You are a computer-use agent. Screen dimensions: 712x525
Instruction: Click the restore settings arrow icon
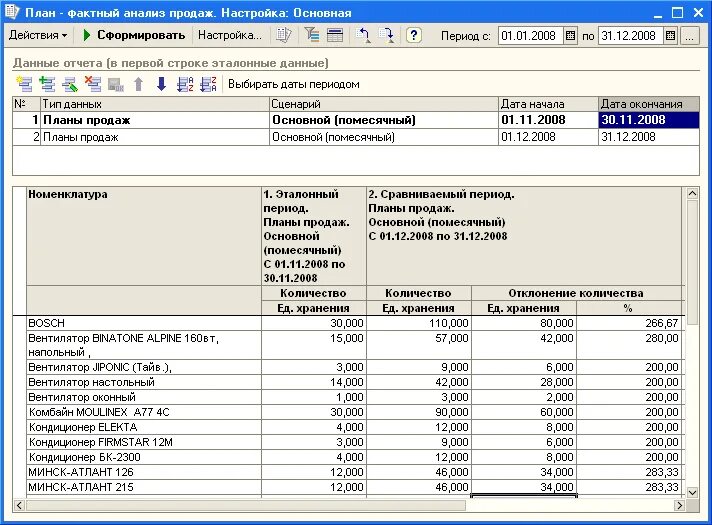(x=363, y=35)
